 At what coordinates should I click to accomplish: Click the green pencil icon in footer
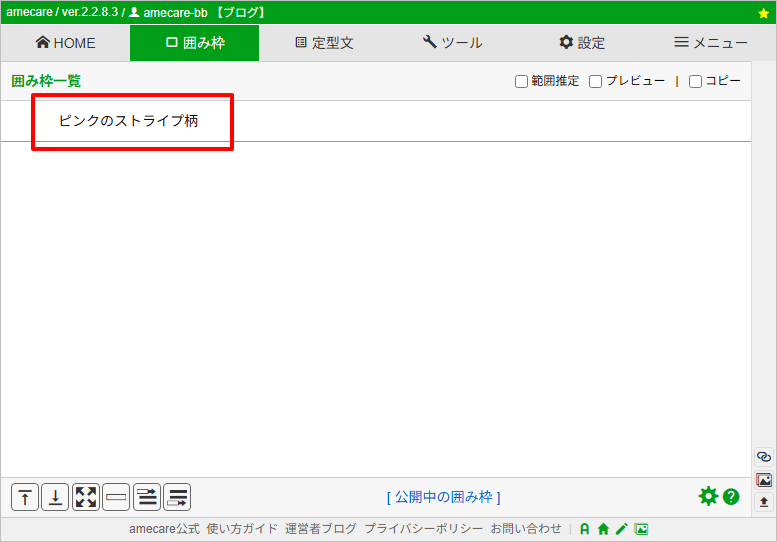[621, 529]
